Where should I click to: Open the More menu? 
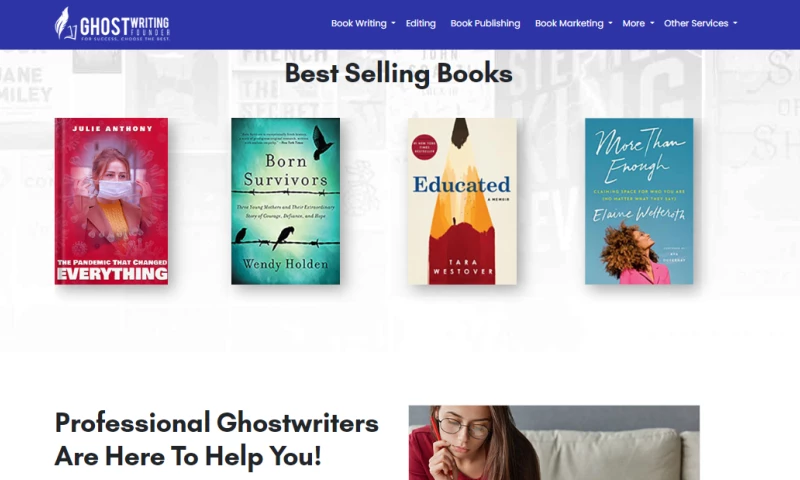633,23
